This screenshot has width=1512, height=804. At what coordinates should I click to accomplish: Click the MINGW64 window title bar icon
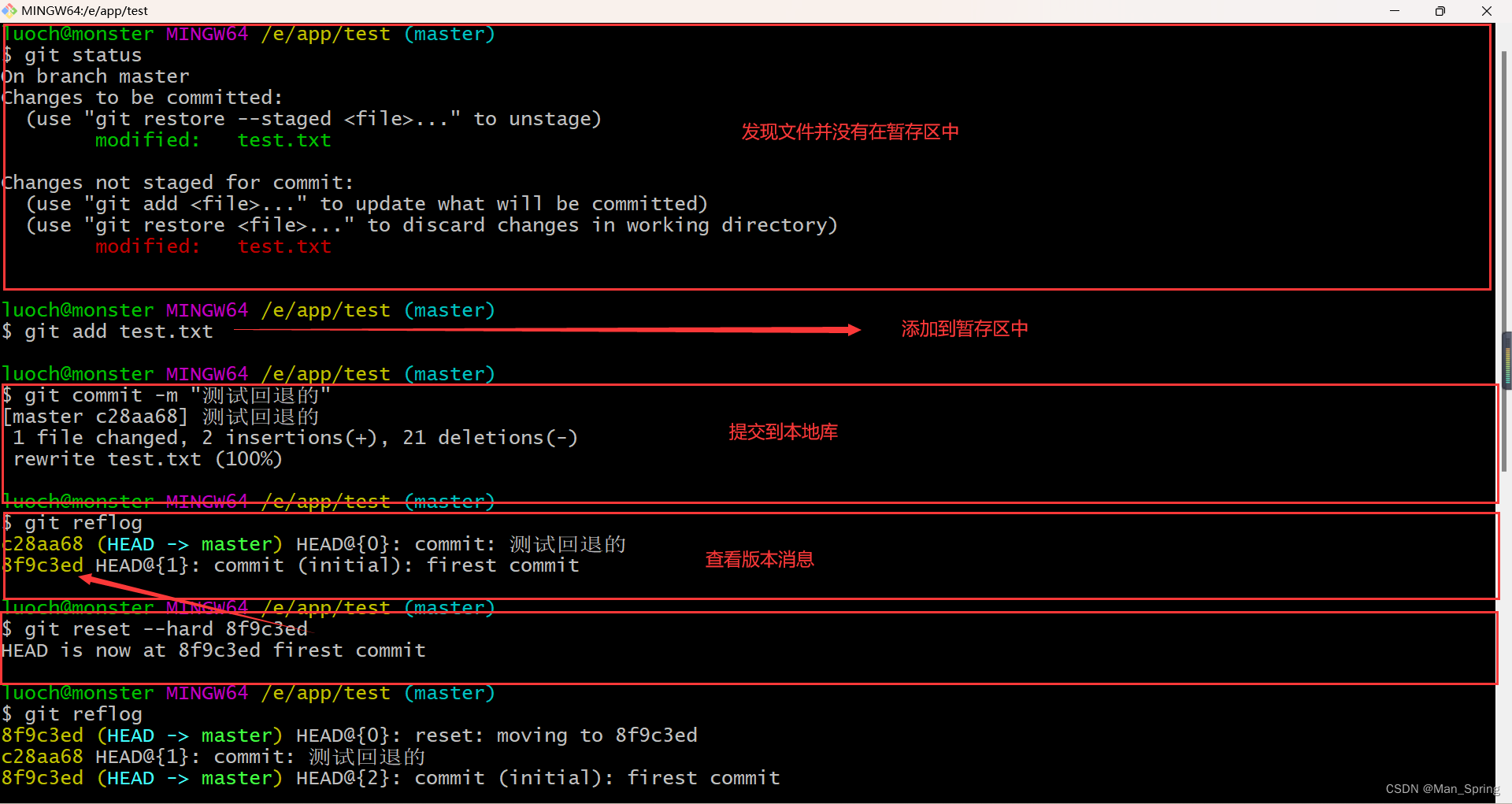click(9, 10)
